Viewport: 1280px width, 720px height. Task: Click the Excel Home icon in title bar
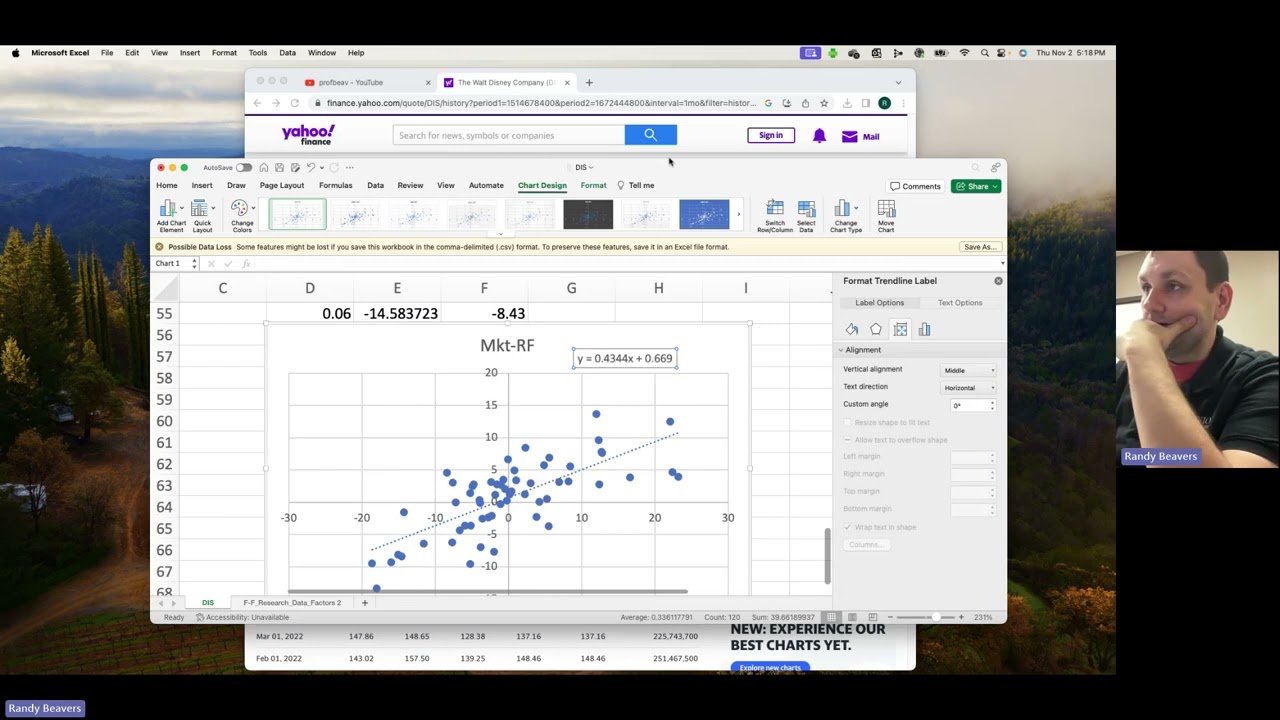pos(263,167)
